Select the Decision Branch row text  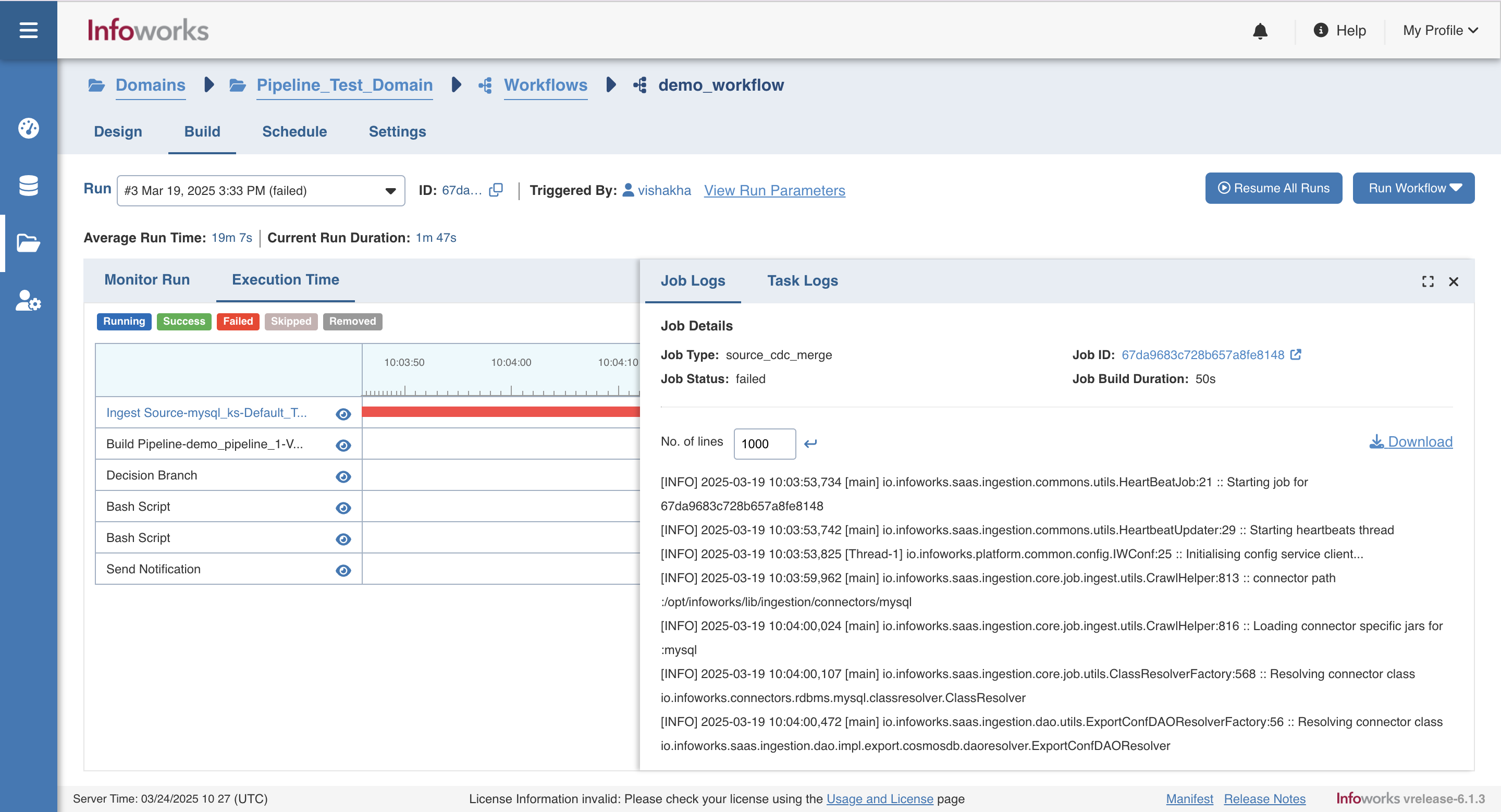152,475
